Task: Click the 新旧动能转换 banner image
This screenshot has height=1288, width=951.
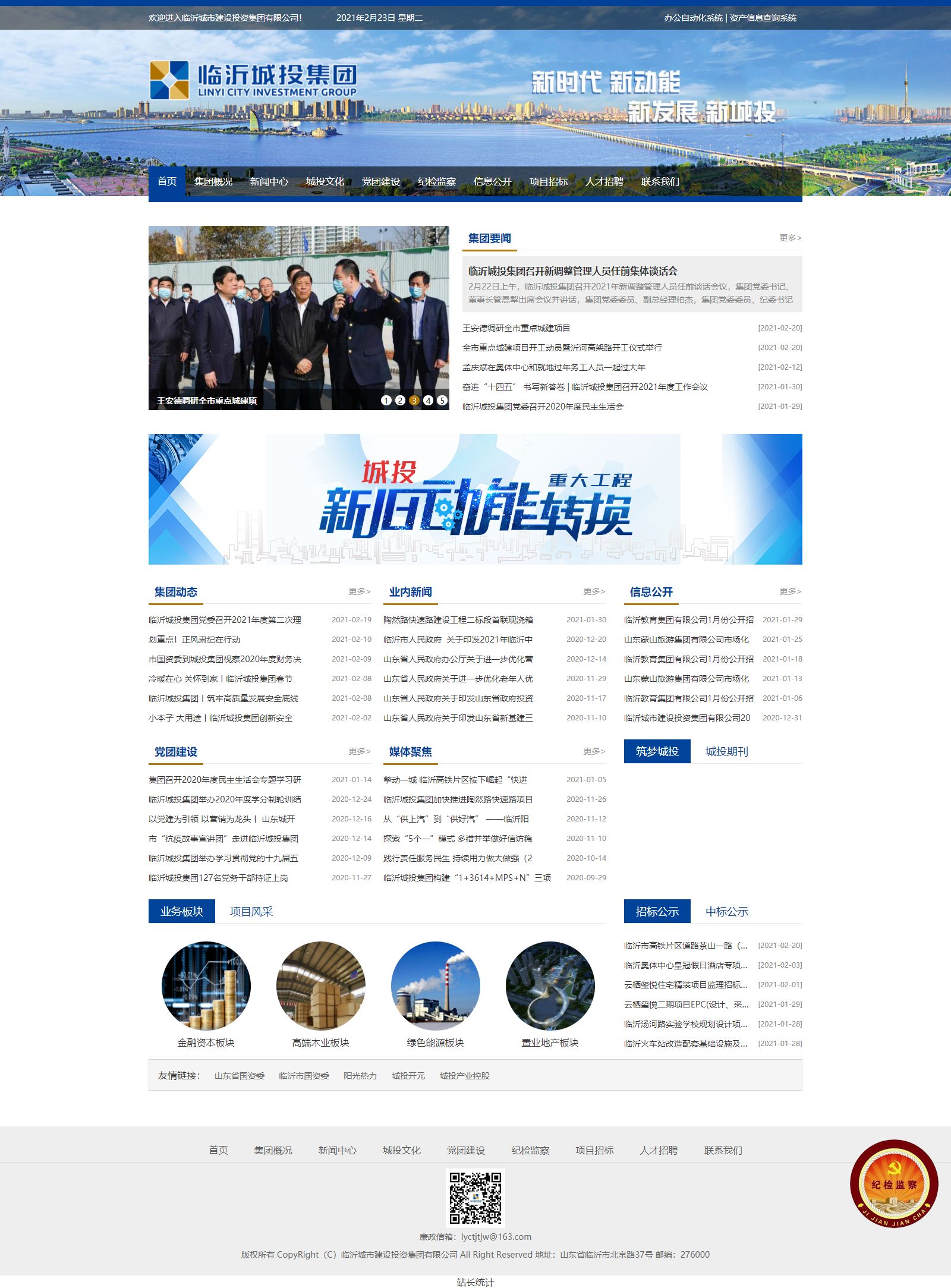Action: tap(475, 499)
